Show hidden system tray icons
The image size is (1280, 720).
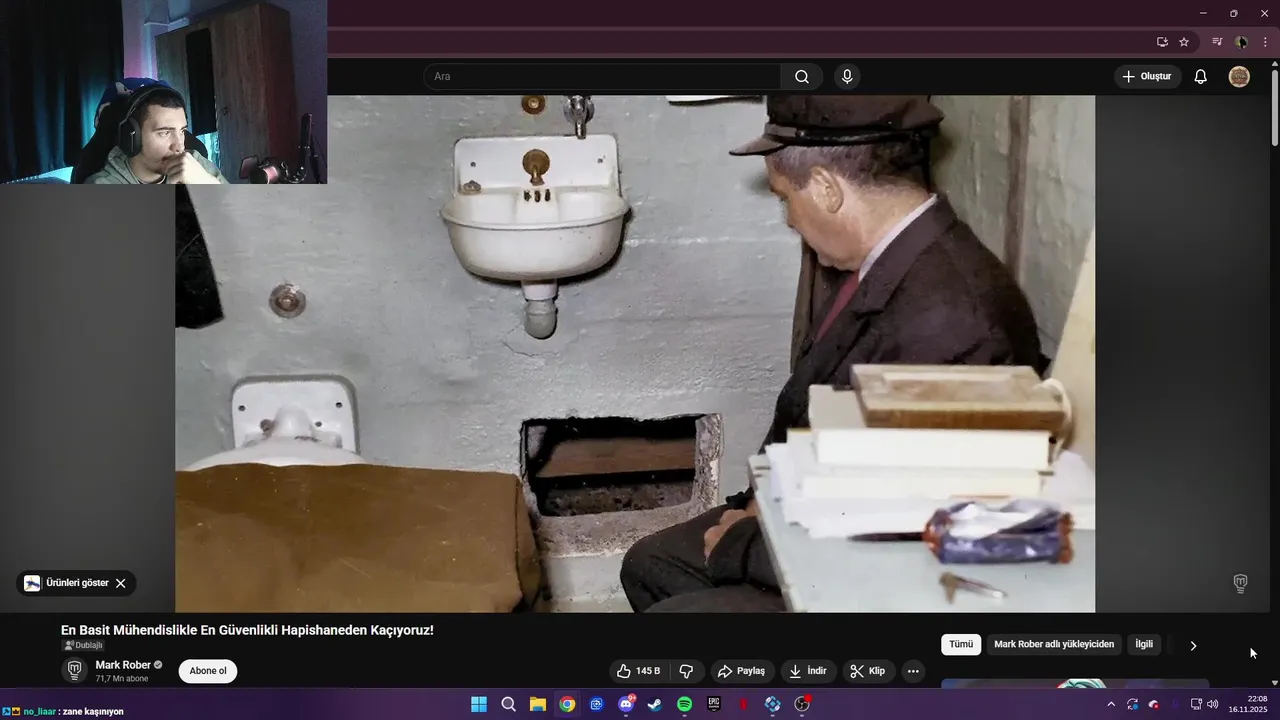[1110, 704]
